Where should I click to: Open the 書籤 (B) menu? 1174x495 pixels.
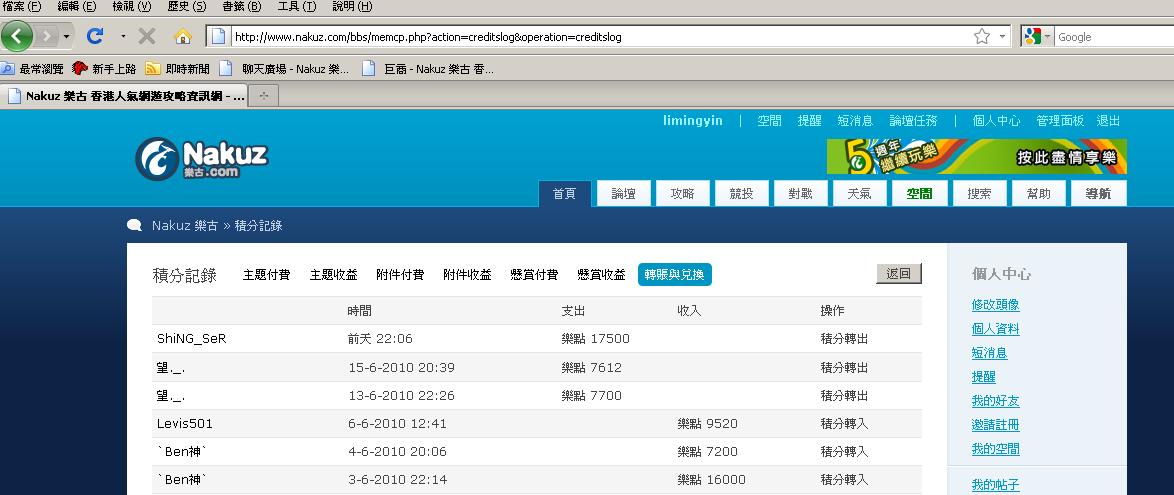tap(240, 6)
